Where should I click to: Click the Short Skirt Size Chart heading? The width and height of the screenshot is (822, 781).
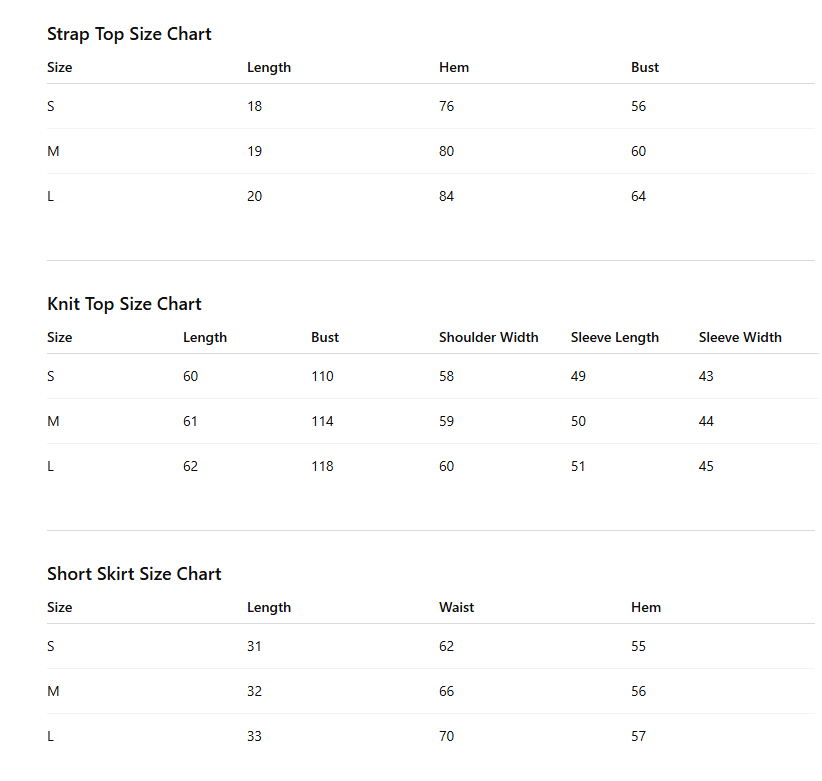click(x=134, y=574)
